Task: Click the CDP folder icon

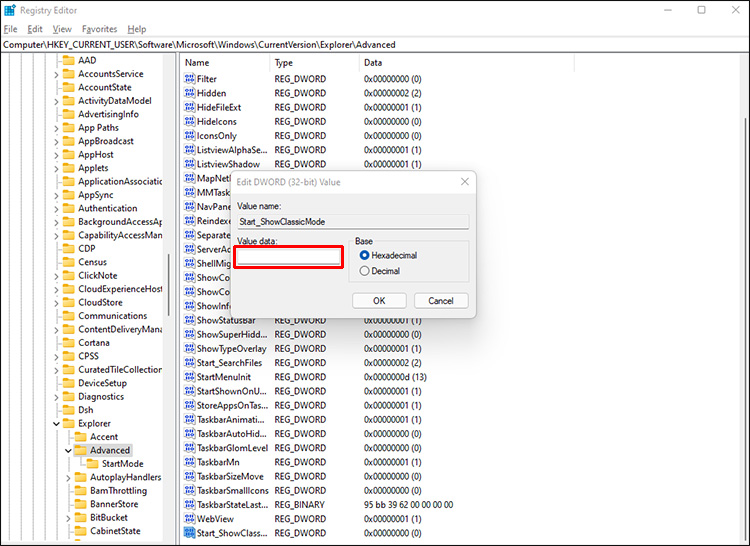Action: point(69,249)
